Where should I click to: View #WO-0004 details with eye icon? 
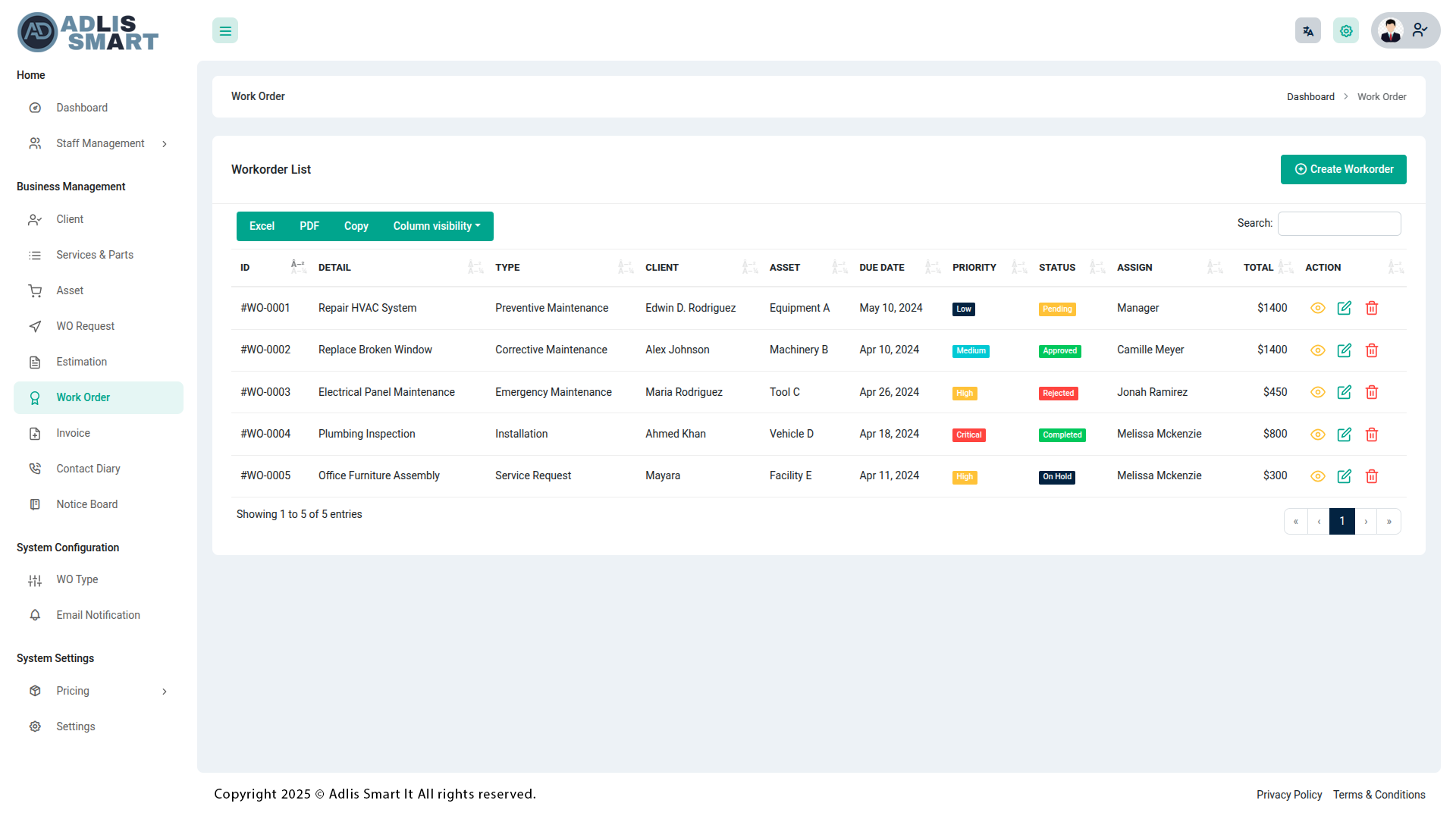[x=1317, y=435]
